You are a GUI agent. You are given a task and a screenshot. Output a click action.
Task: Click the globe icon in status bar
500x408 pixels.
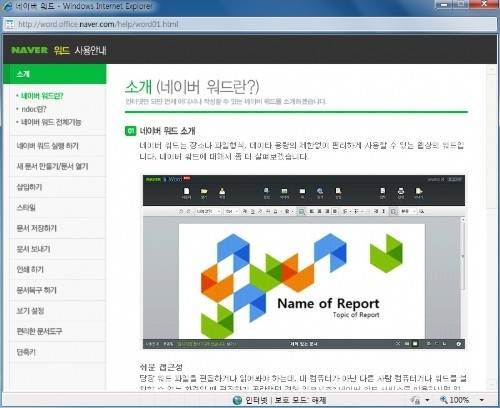pos(237,400)
